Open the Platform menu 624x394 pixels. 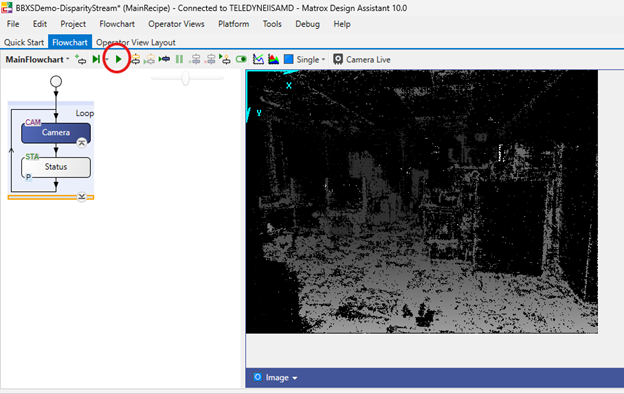[234, 24]
